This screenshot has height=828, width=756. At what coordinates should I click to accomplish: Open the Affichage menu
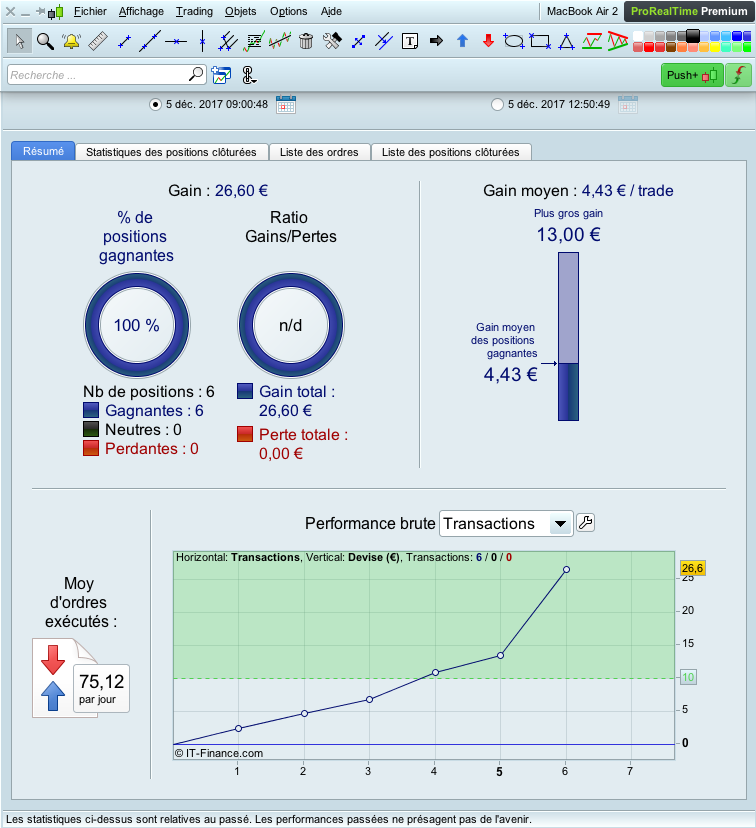tap(141, 11)
